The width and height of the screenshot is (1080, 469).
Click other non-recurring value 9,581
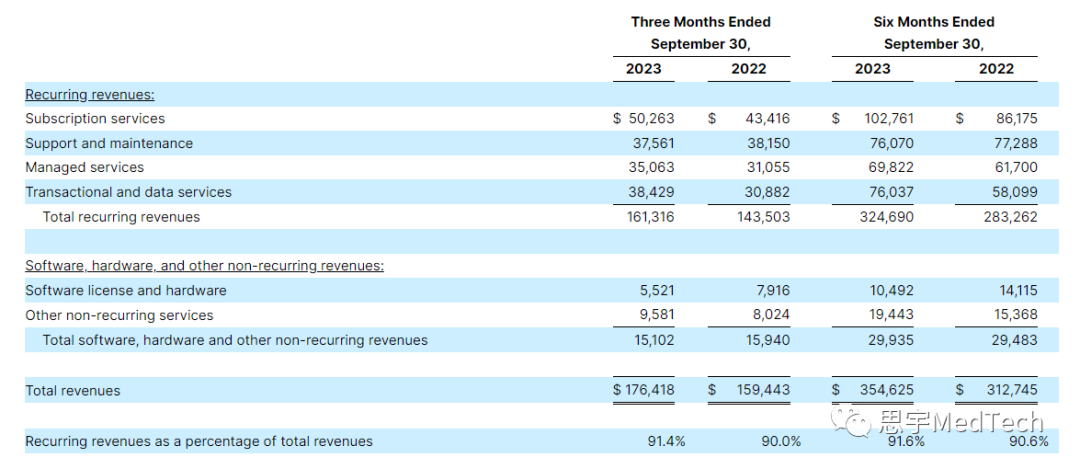[656, 315]
